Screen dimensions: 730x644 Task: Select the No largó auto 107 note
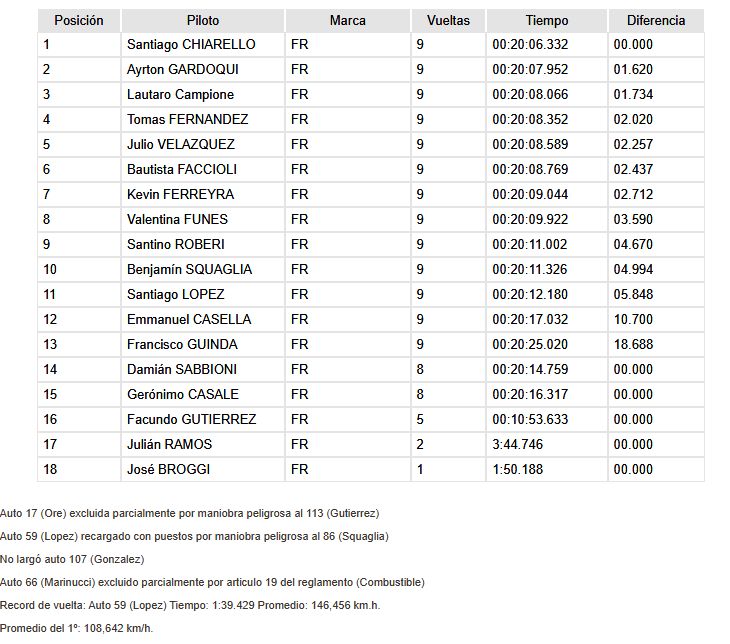pos(72,559)
